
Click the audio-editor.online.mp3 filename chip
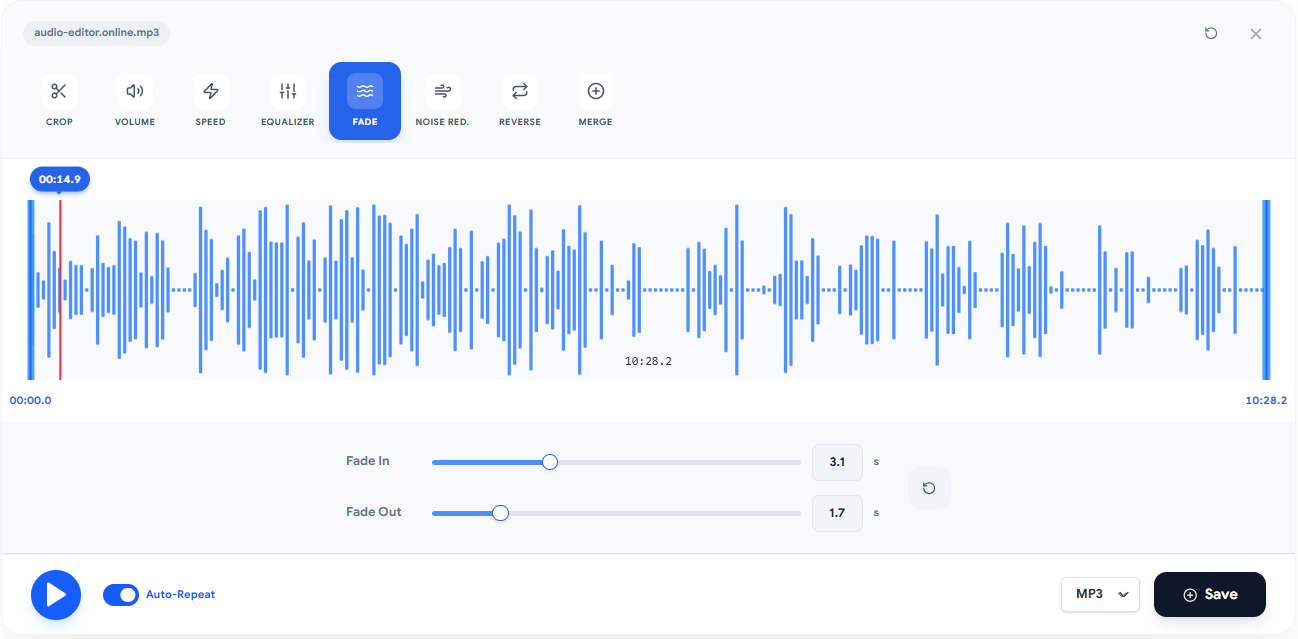(x=97, y=33)
